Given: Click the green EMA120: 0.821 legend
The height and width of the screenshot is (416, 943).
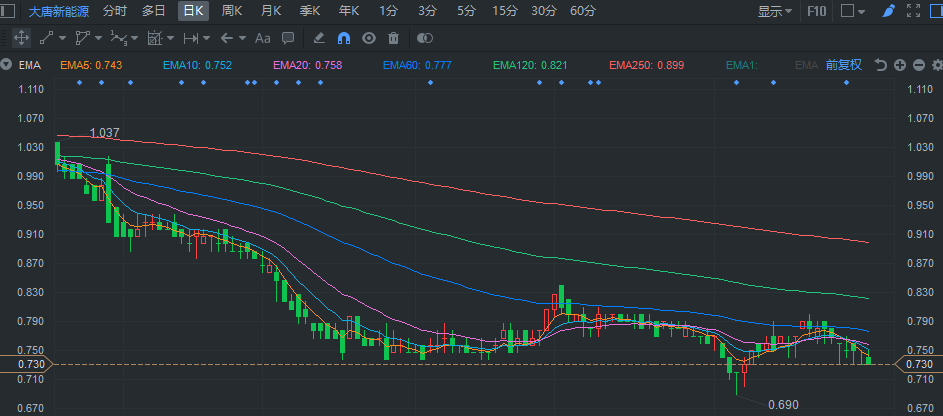Looking at the screenshot, I should click(530, 65).
